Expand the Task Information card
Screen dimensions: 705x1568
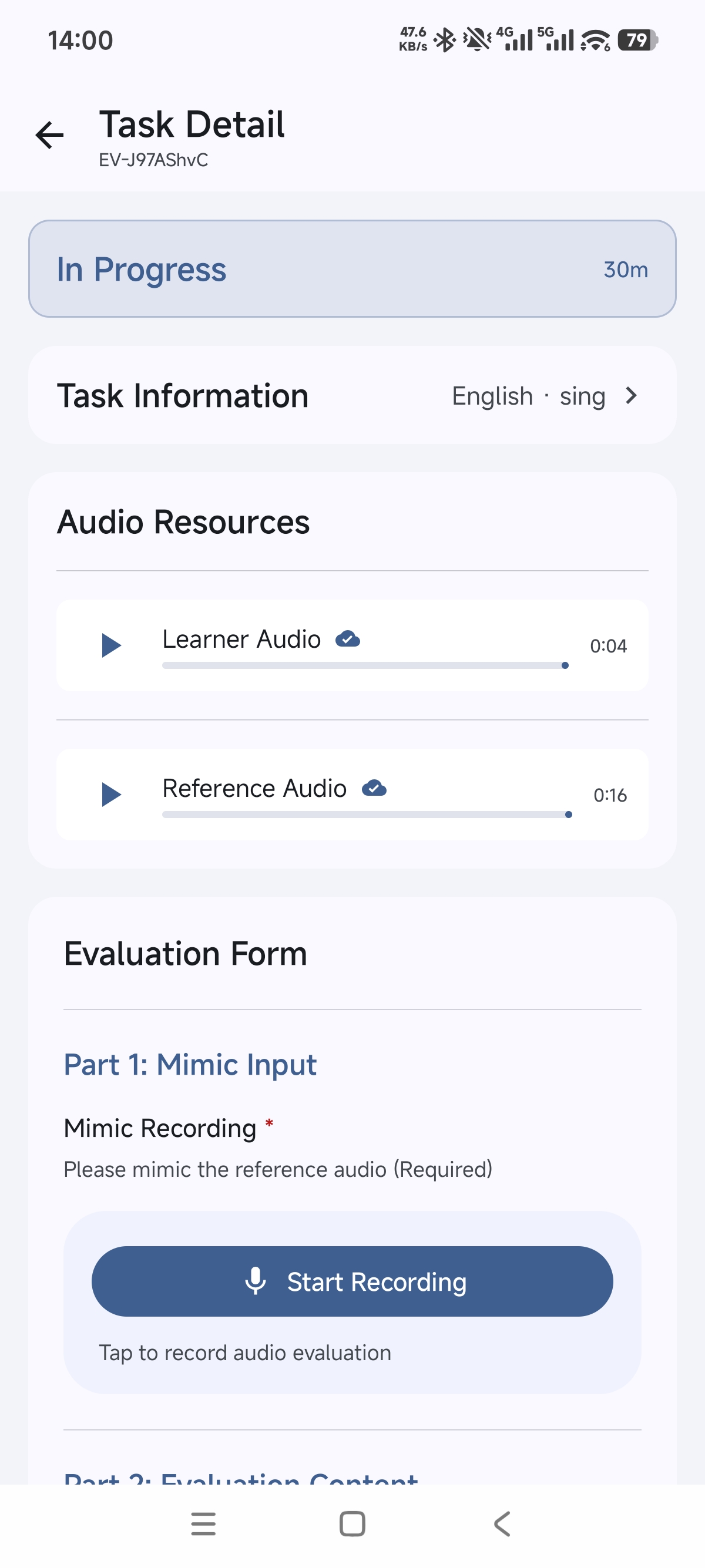tap(352, 395)
